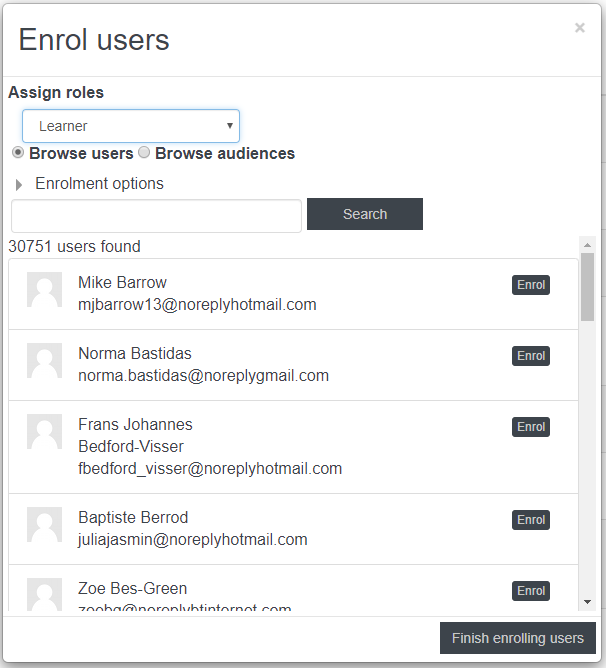The image size is (606, 668).
Task: Click Norma Bastidas's profile avatar
Action: click(x=44, y=361)
